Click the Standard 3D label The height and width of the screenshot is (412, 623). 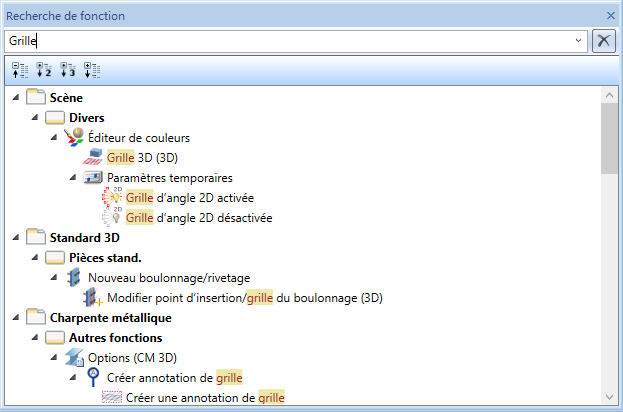85,238
